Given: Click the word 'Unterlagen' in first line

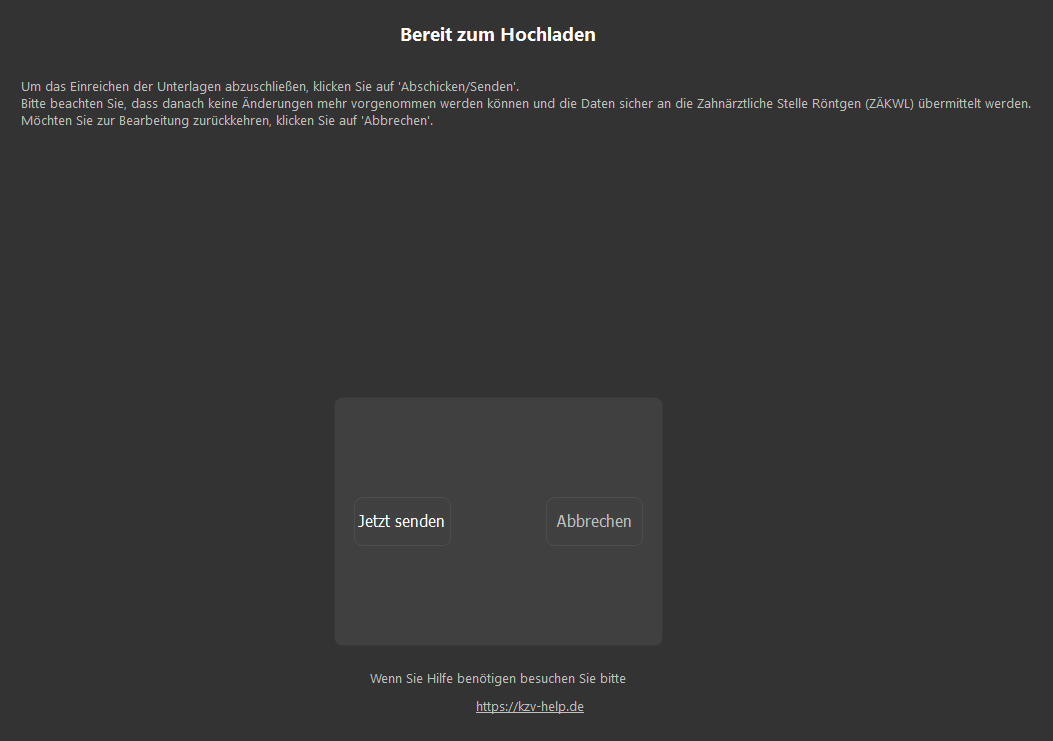Looking at the screenshot, I should [x=189, y=86].
